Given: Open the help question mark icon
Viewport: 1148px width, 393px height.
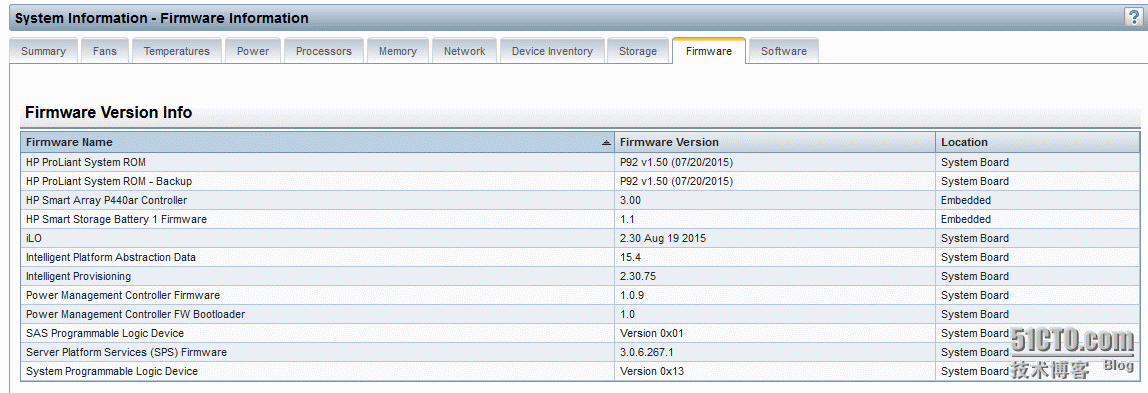Looking at the screenshot, I should [x=1133, y=18].
